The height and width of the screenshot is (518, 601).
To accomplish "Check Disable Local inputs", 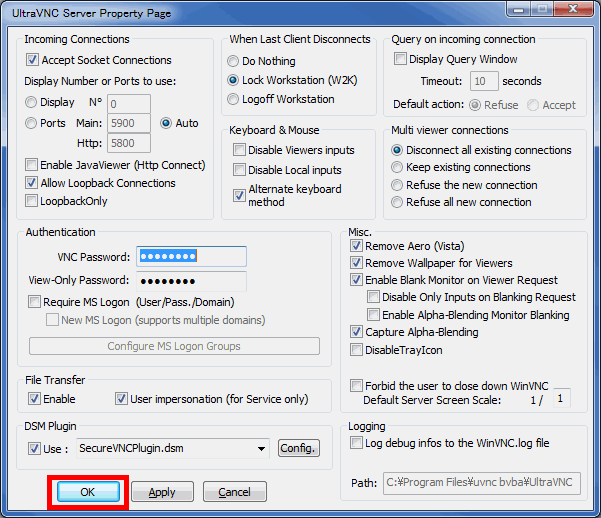I will tap(240, 170).
